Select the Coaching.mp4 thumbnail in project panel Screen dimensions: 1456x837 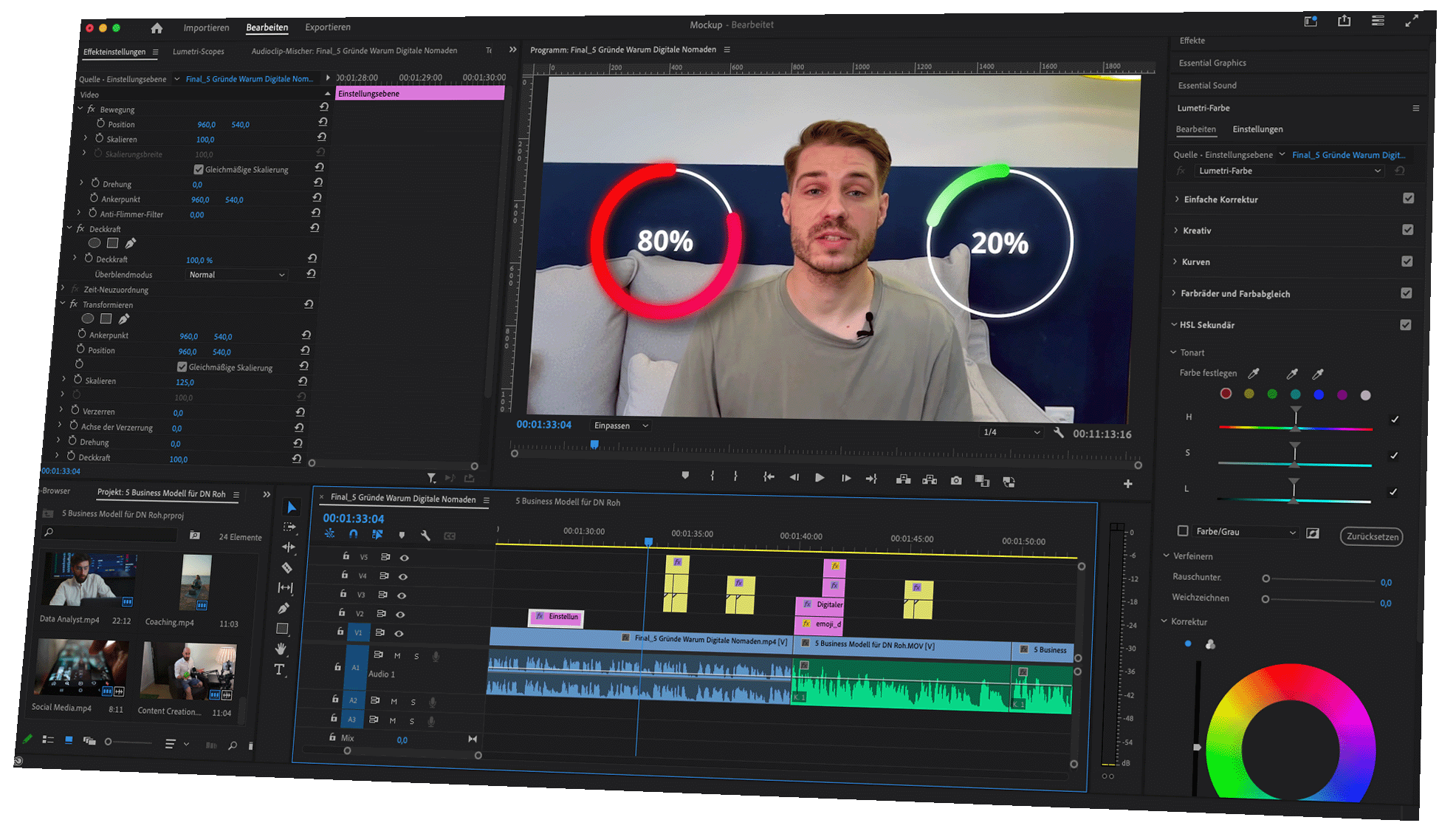click(196, 583)
